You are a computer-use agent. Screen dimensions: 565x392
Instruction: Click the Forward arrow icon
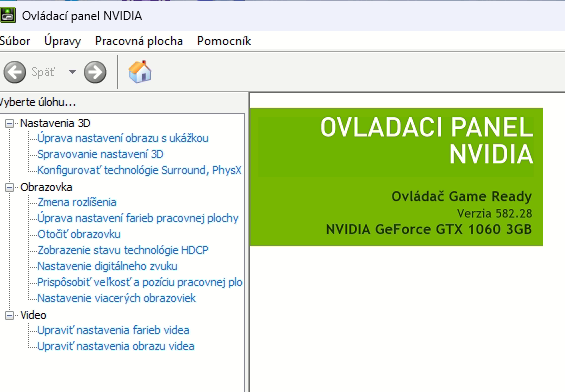95,72
